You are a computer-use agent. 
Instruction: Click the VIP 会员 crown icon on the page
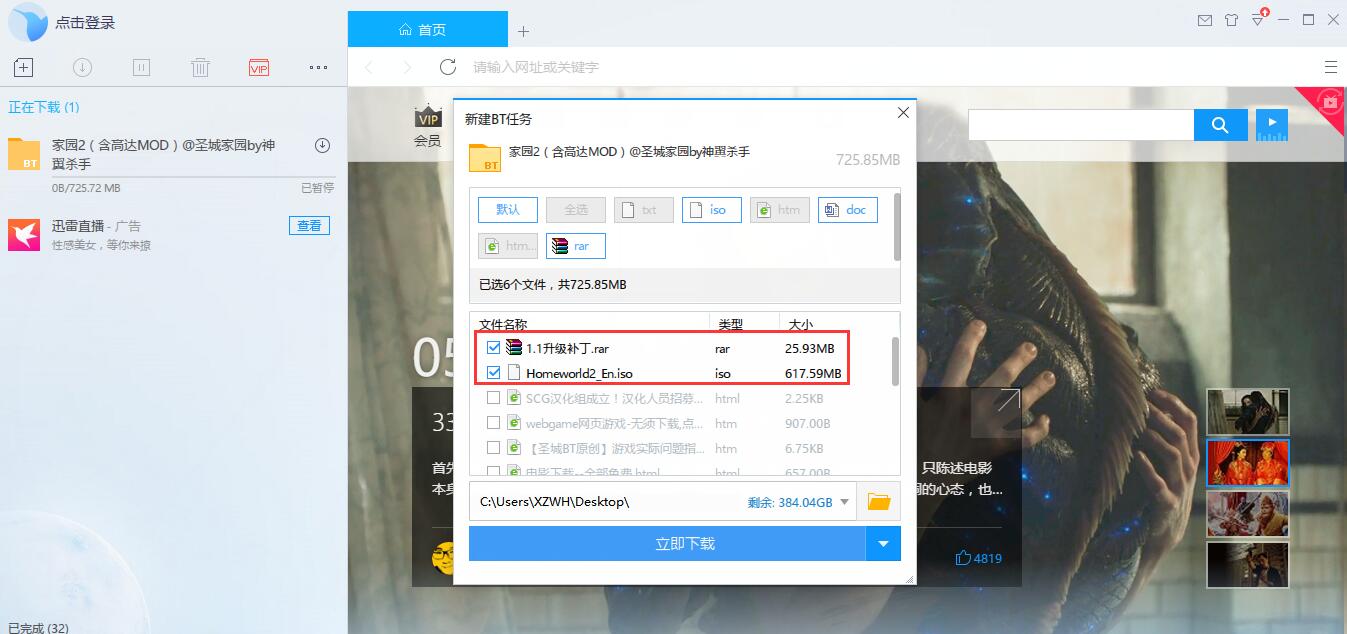428,125
